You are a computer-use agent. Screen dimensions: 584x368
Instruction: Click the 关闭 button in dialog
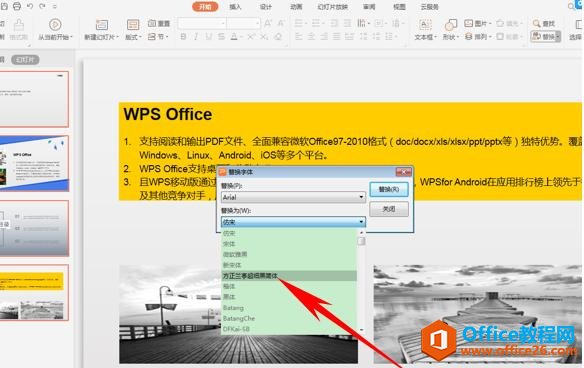(x=389, y=209)
